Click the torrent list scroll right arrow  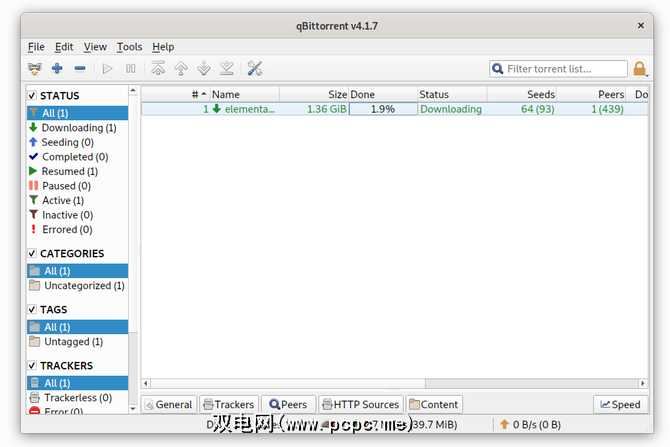[643, 383]
